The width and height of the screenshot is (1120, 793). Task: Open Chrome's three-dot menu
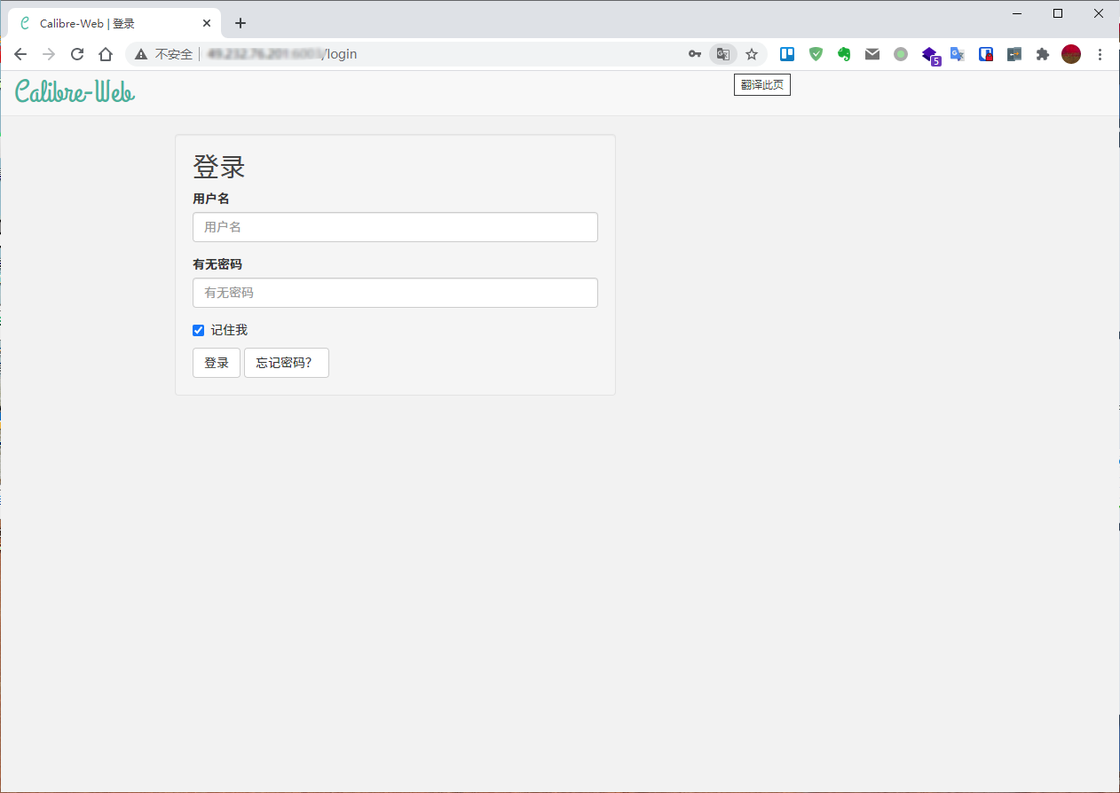(x=1100, y=54)
